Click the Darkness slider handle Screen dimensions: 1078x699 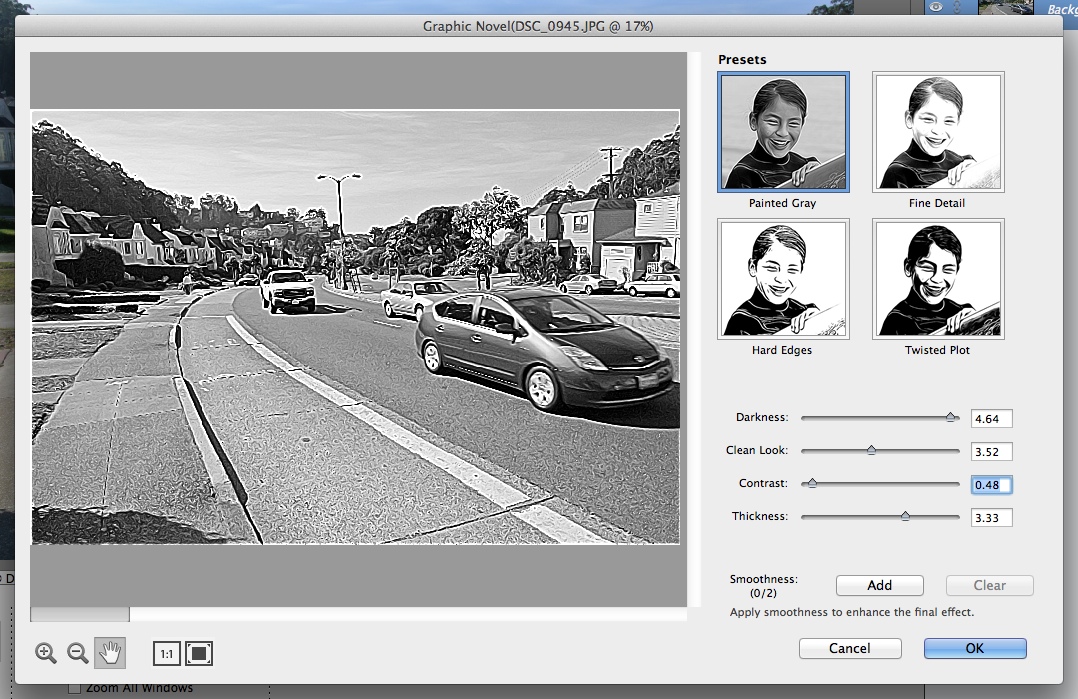952,417
